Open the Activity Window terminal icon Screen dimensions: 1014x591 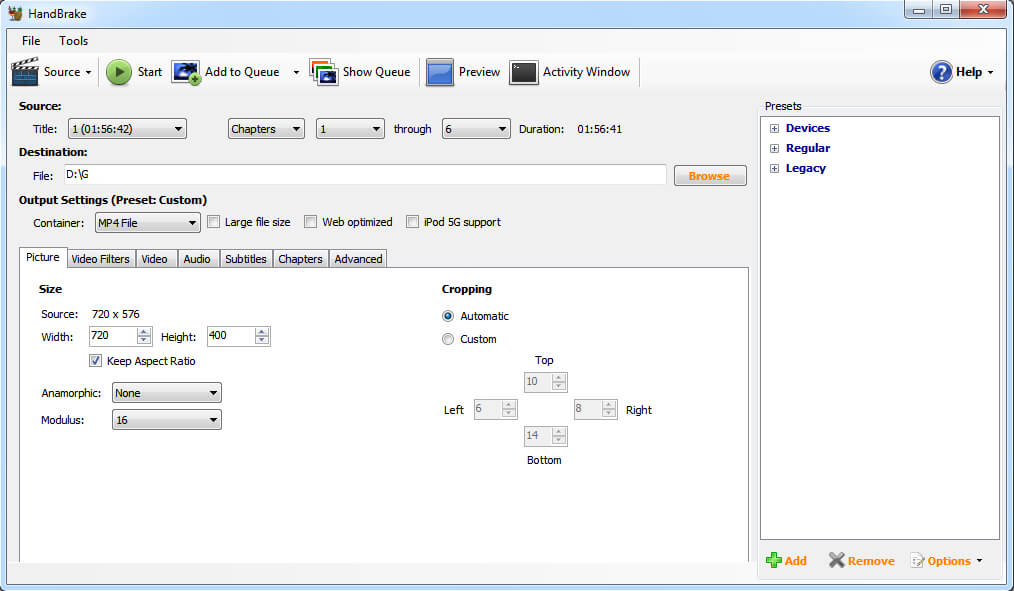tap(523, 72)
